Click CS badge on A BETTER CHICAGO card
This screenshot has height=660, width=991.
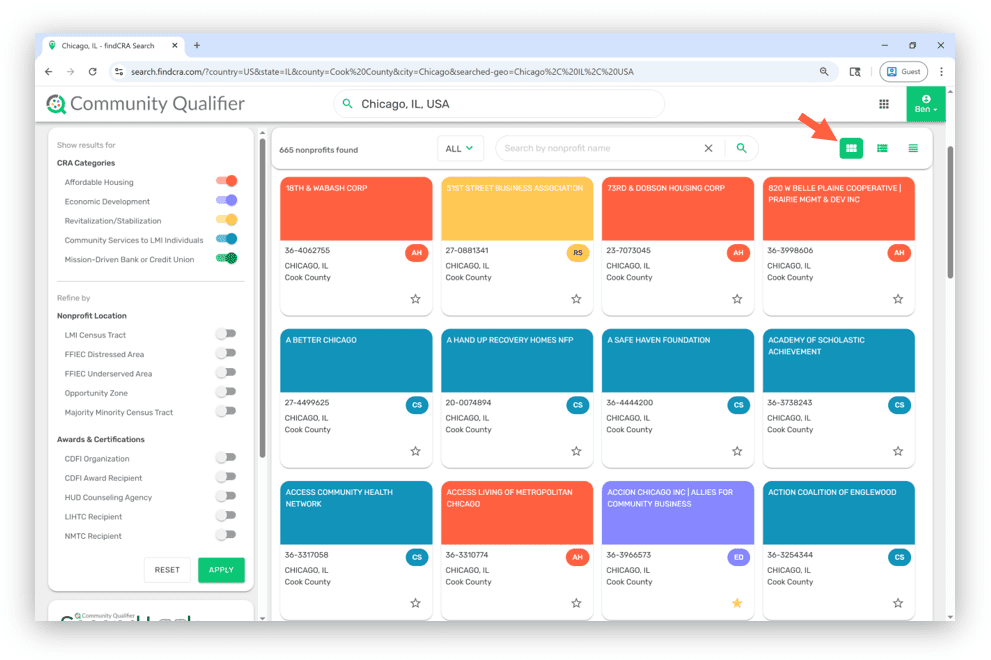[x=416, y=405]
